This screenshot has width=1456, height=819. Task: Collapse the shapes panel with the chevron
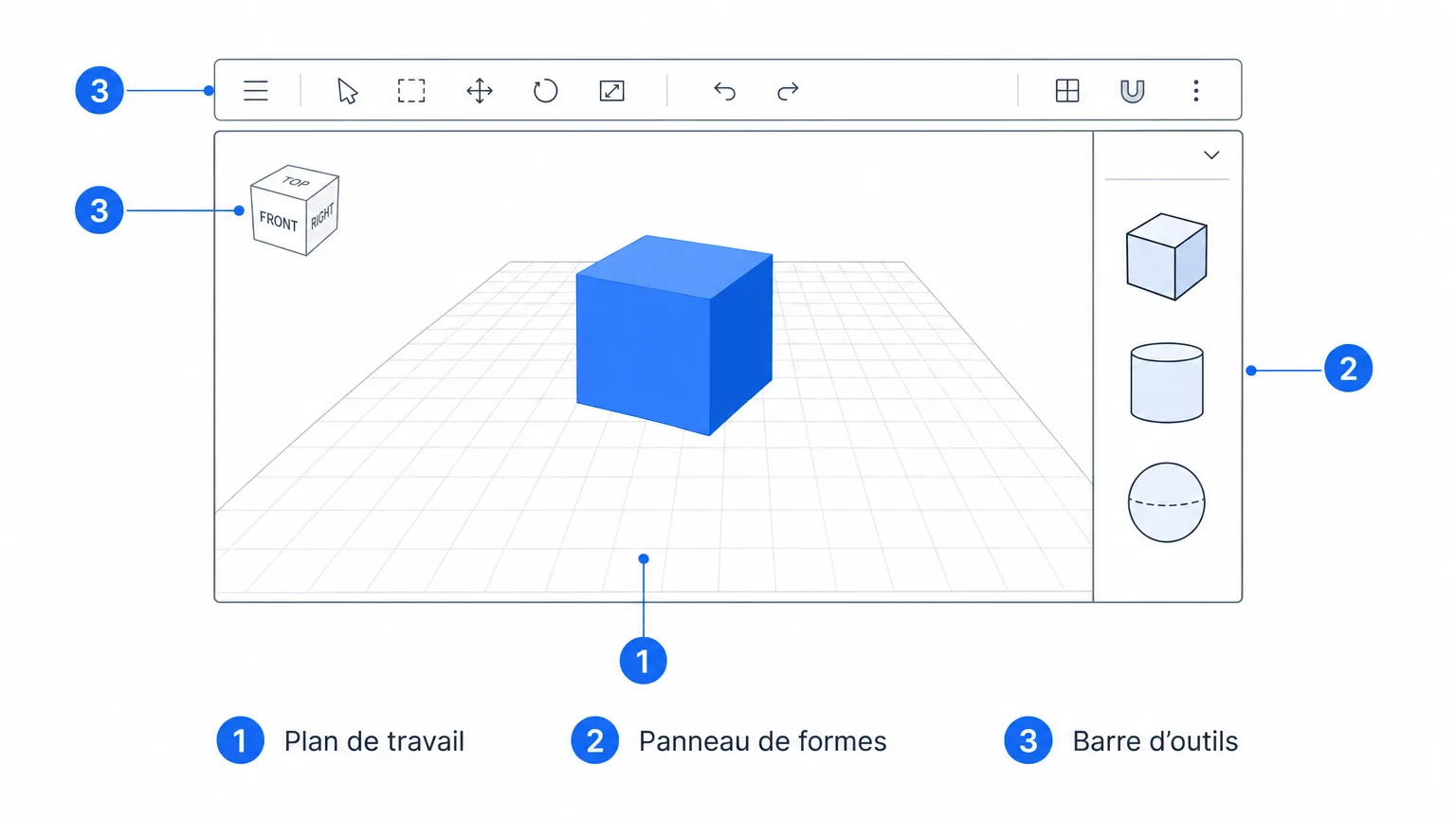1211,155
